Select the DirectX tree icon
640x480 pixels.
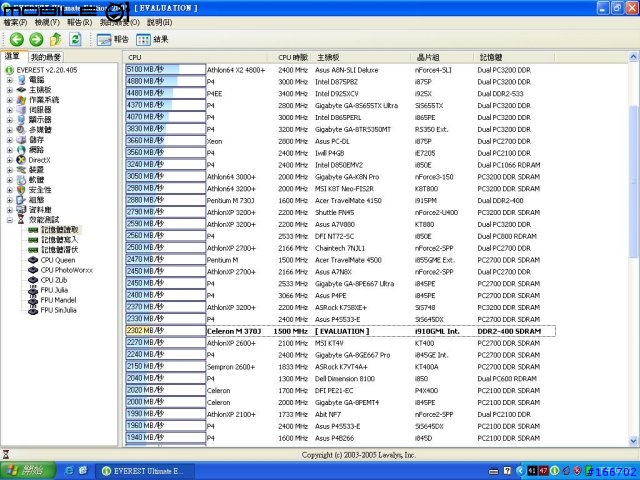pyautogui.click(x=22, y=160)
